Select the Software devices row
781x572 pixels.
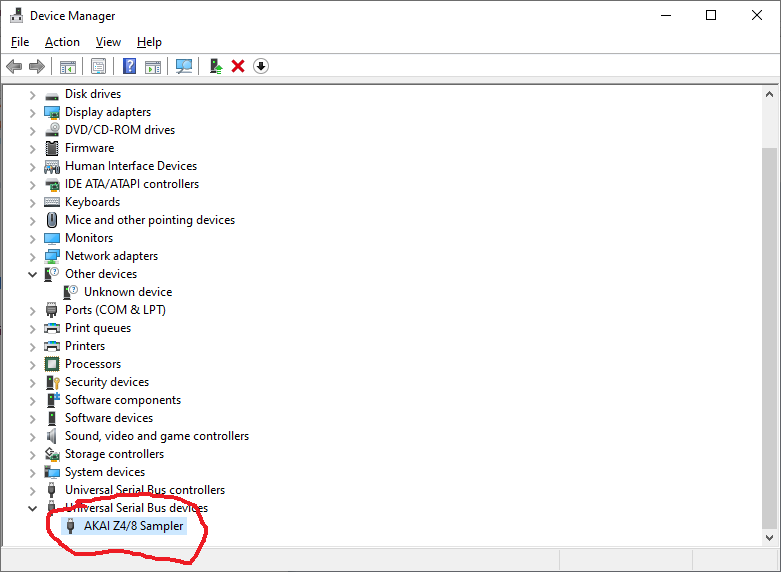tap(109, 418)
